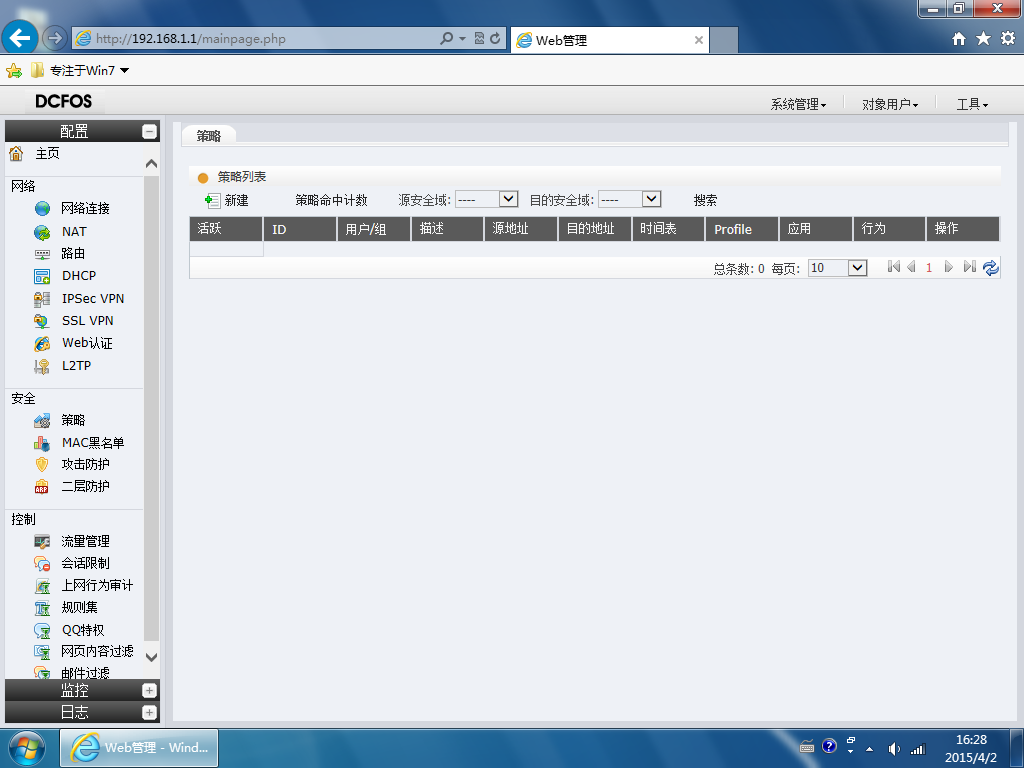Image resolution: width=1024 pixels, height=768 pixels.
Task: Click the L2TP key icon
Action: click(42, 366)
